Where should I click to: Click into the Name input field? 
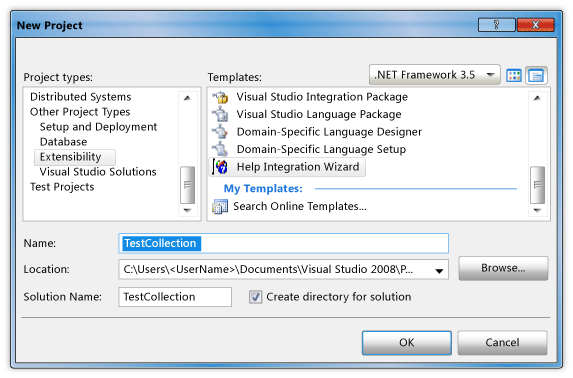tap(284, 243)
